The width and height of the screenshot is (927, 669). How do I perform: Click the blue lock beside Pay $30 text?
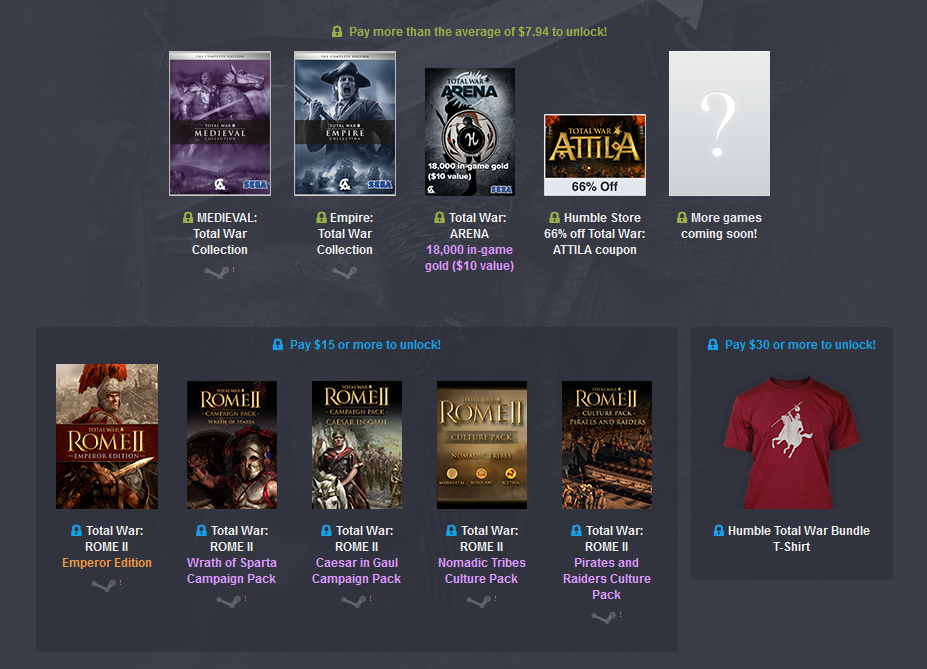(713, 344)
